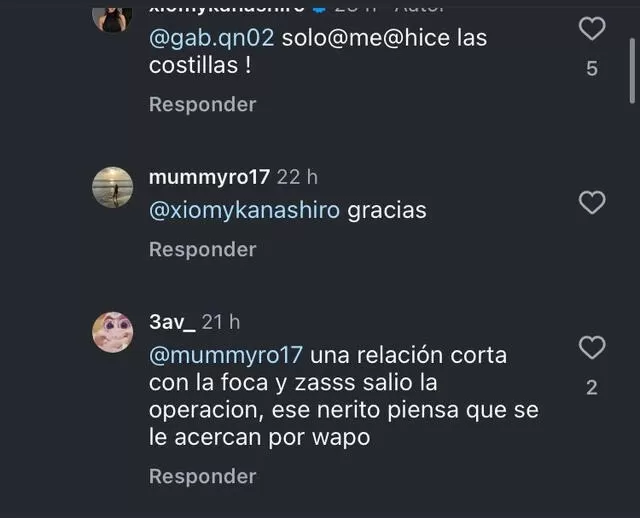Click the 22 h timestamp
Image resolution: width=640 pixels, height=518 pixels.
[297, 177]
